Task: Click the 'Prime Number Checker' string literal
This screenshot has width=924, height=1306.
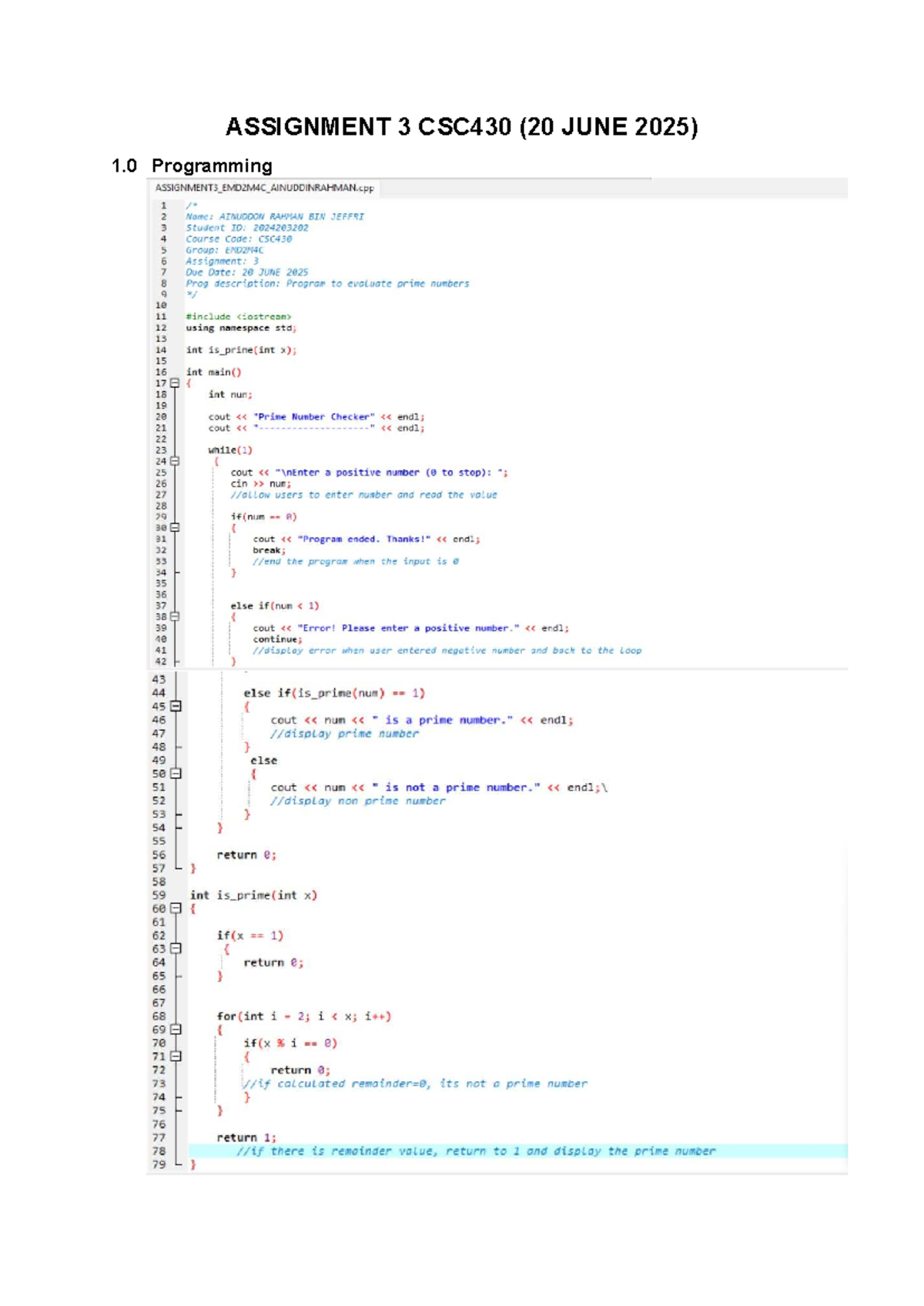Action: tap(314, 417)
